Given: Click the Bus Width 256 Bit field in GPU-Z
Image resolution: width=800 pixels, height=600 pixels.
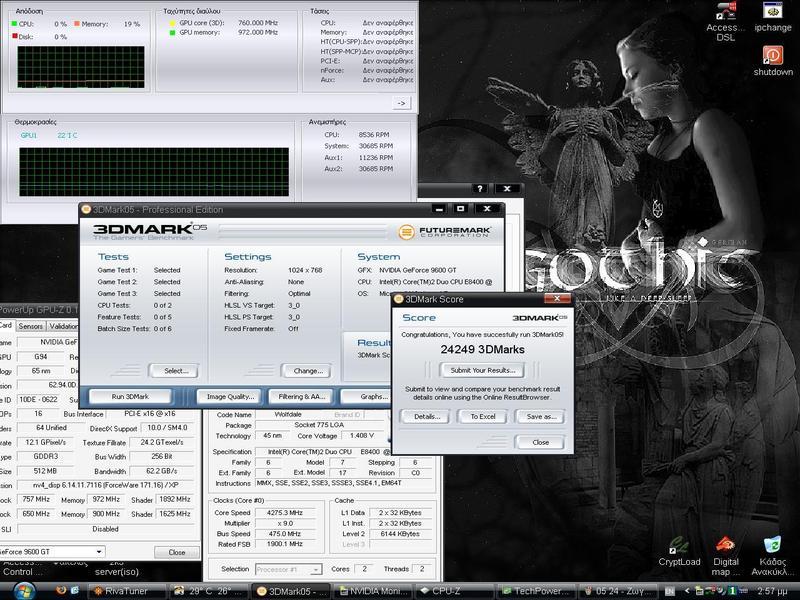Looking at the screenshot, I should point(162,457).
